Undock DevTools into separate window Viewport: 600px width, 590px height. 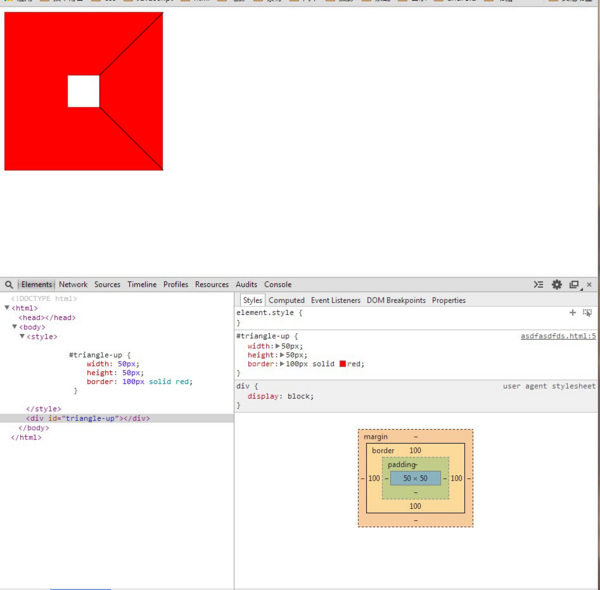[574, 285]
